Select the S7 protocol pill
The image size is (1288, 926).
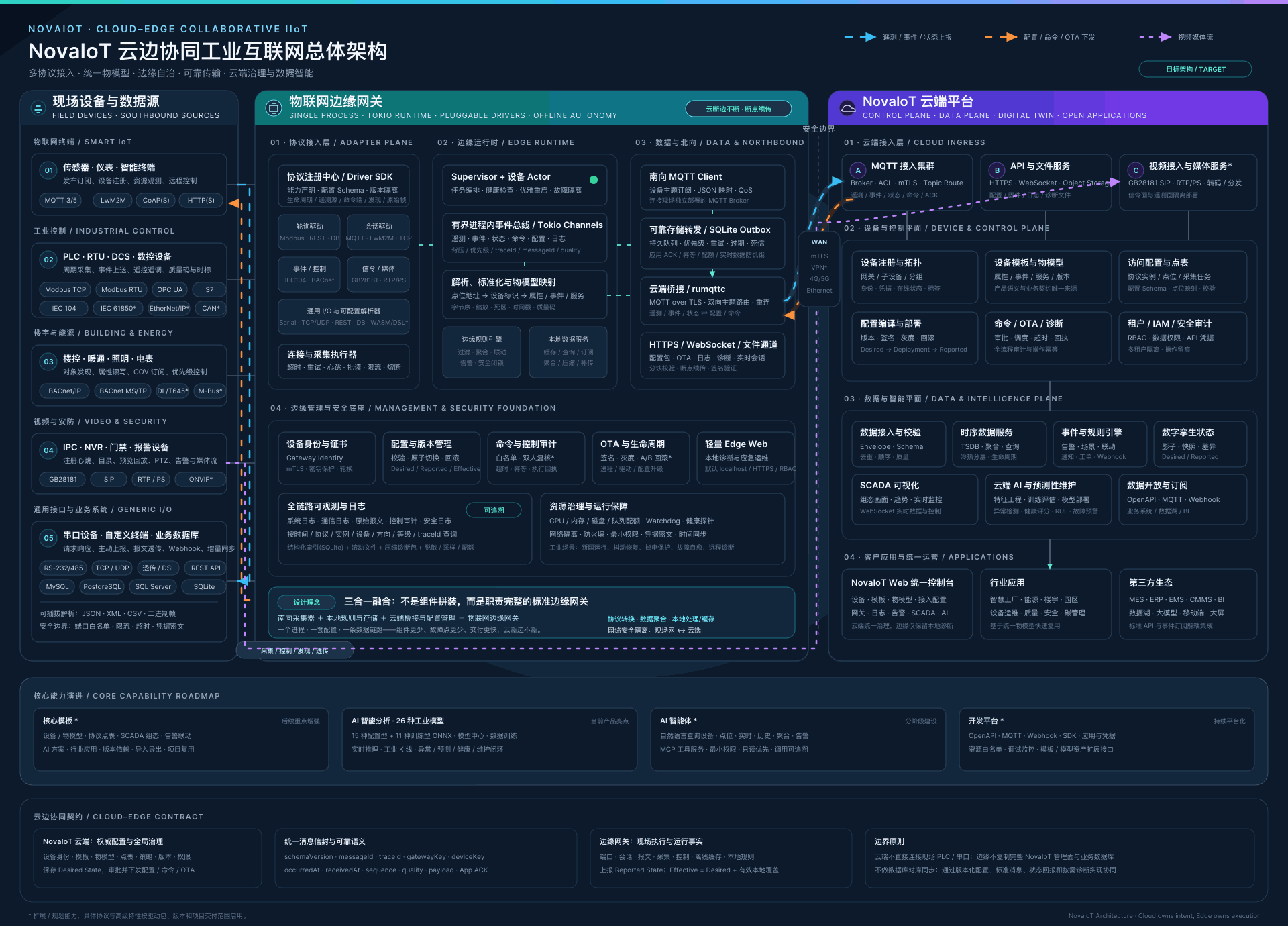click(x=209, y=290)
